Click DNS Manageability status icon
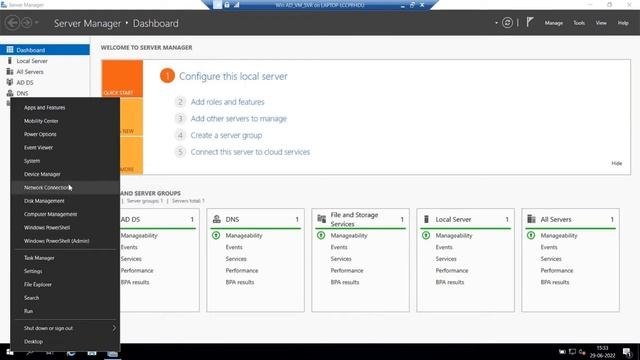 [x=216, y=236]
